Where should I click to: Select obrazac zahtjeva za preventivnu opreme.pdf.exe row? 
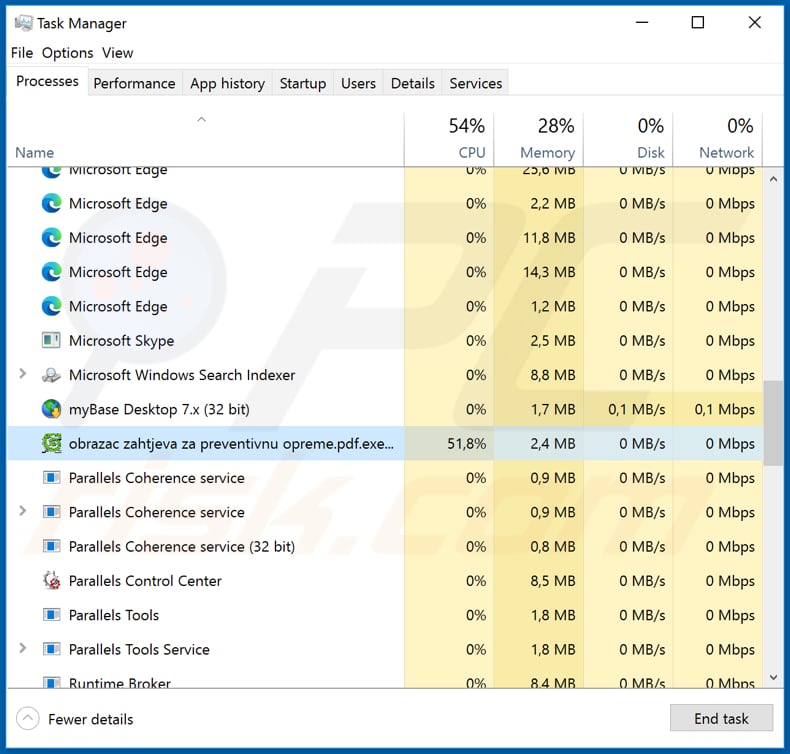click(385, 443)
